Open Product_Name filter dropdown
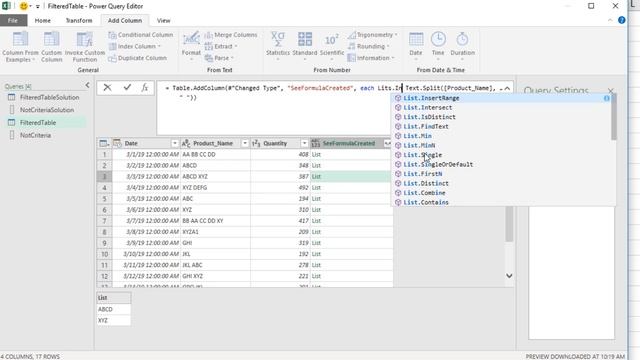This screenshot has width=640, height=360. click(x=244, y=143)
